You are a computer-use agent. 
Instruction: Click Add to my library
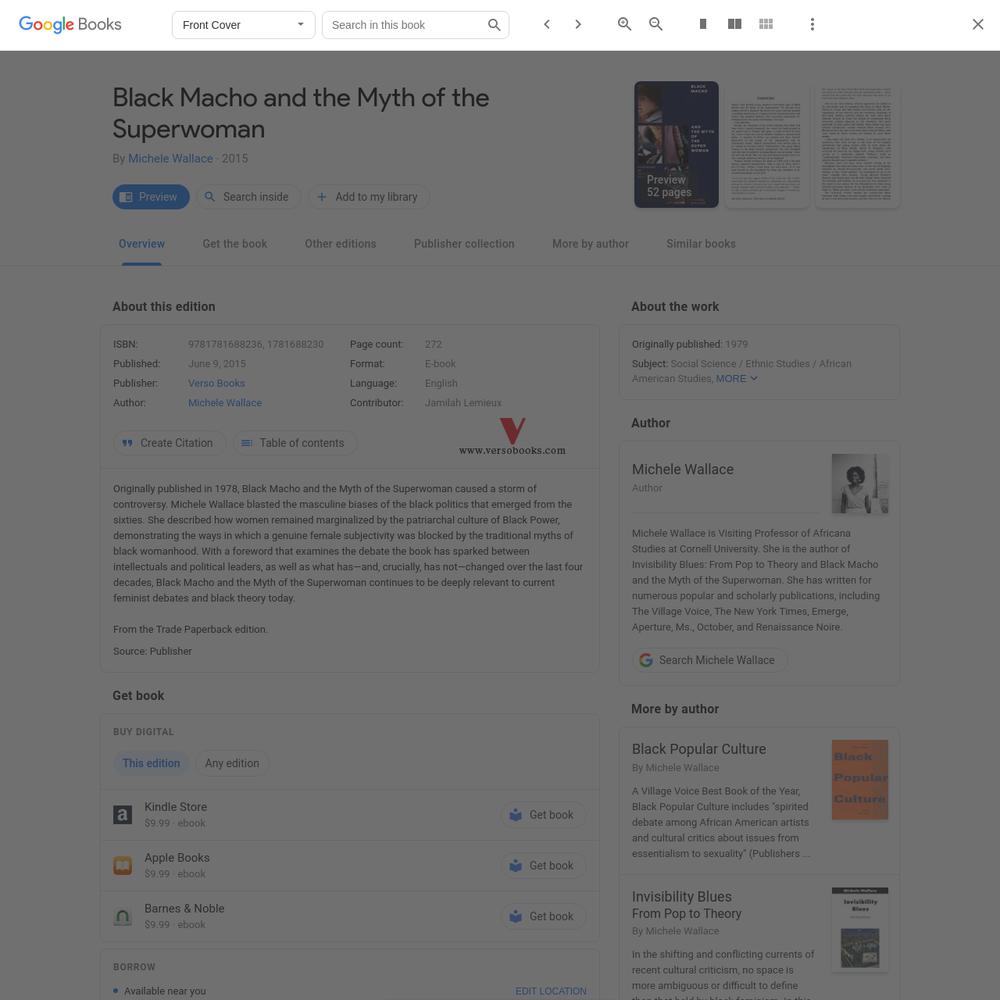click(x=369, y=197)
